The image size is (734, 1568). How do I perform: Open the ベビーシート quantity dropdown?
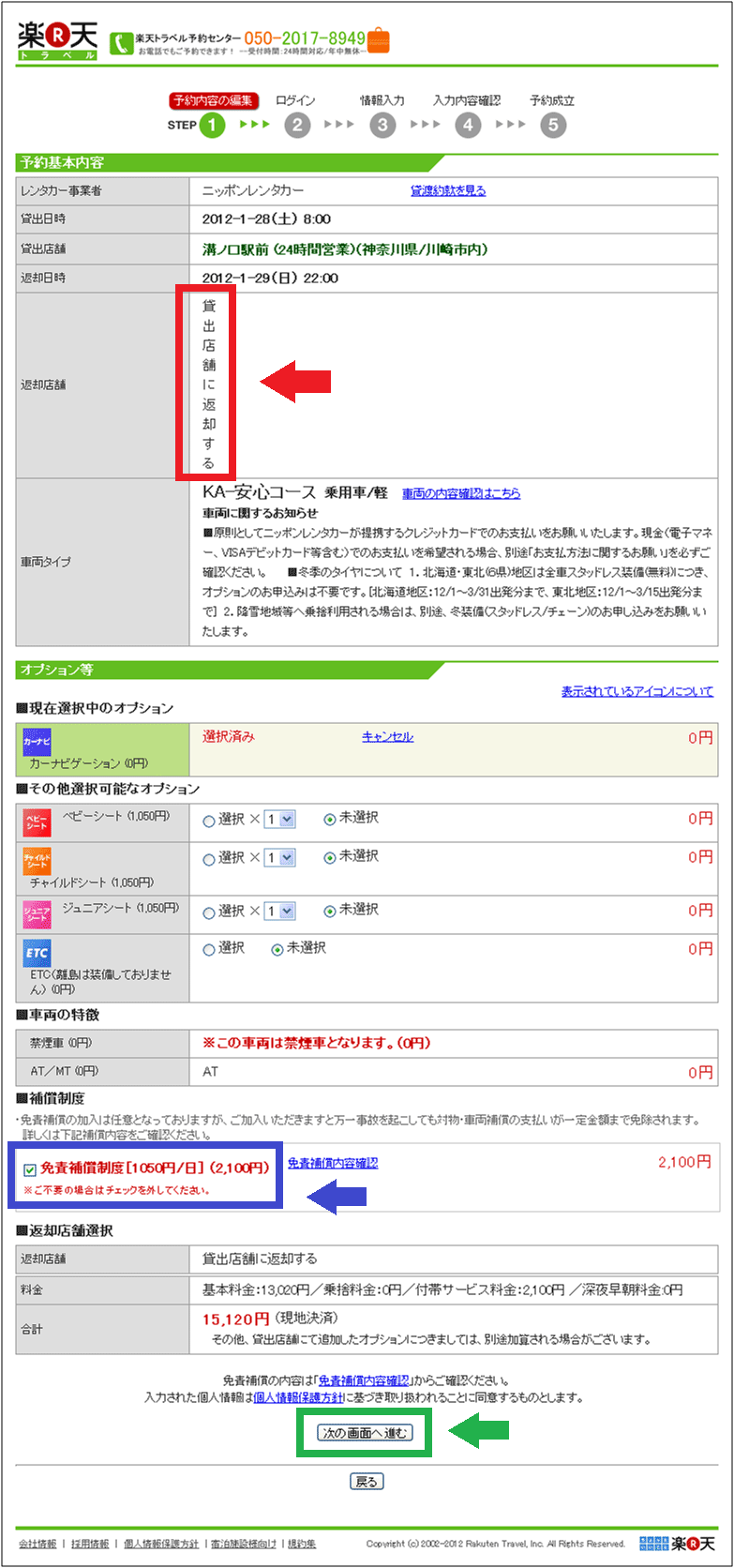pos(279,820)
